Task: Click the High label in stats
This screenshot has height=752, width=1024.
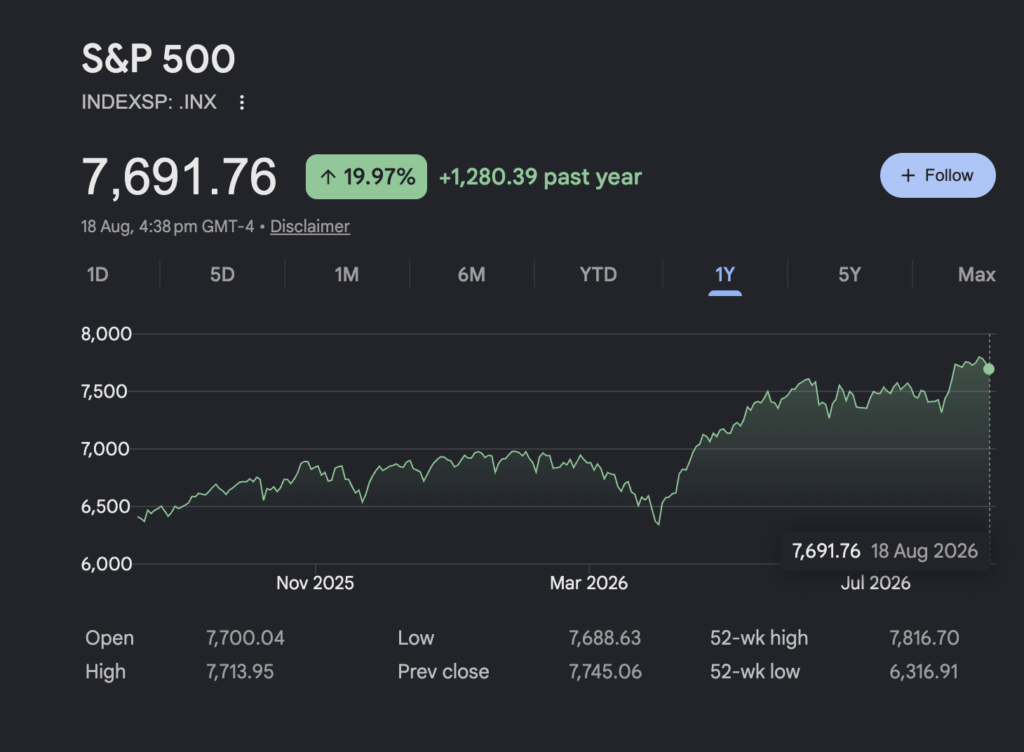Action: pyautogui.click(x=105, y=672)
